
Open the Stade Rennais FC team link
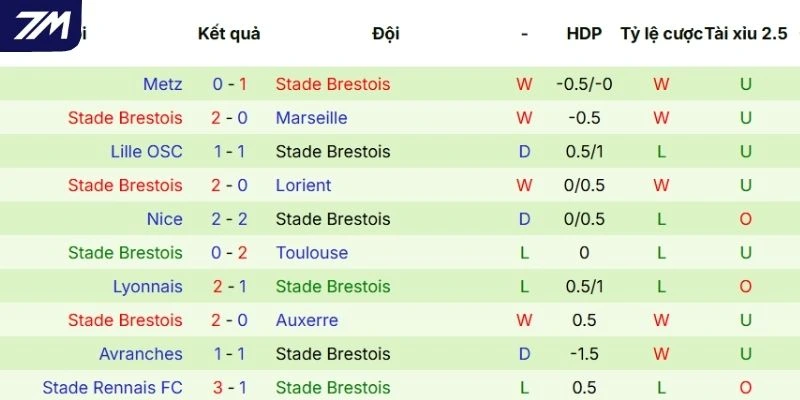[113, 388]
